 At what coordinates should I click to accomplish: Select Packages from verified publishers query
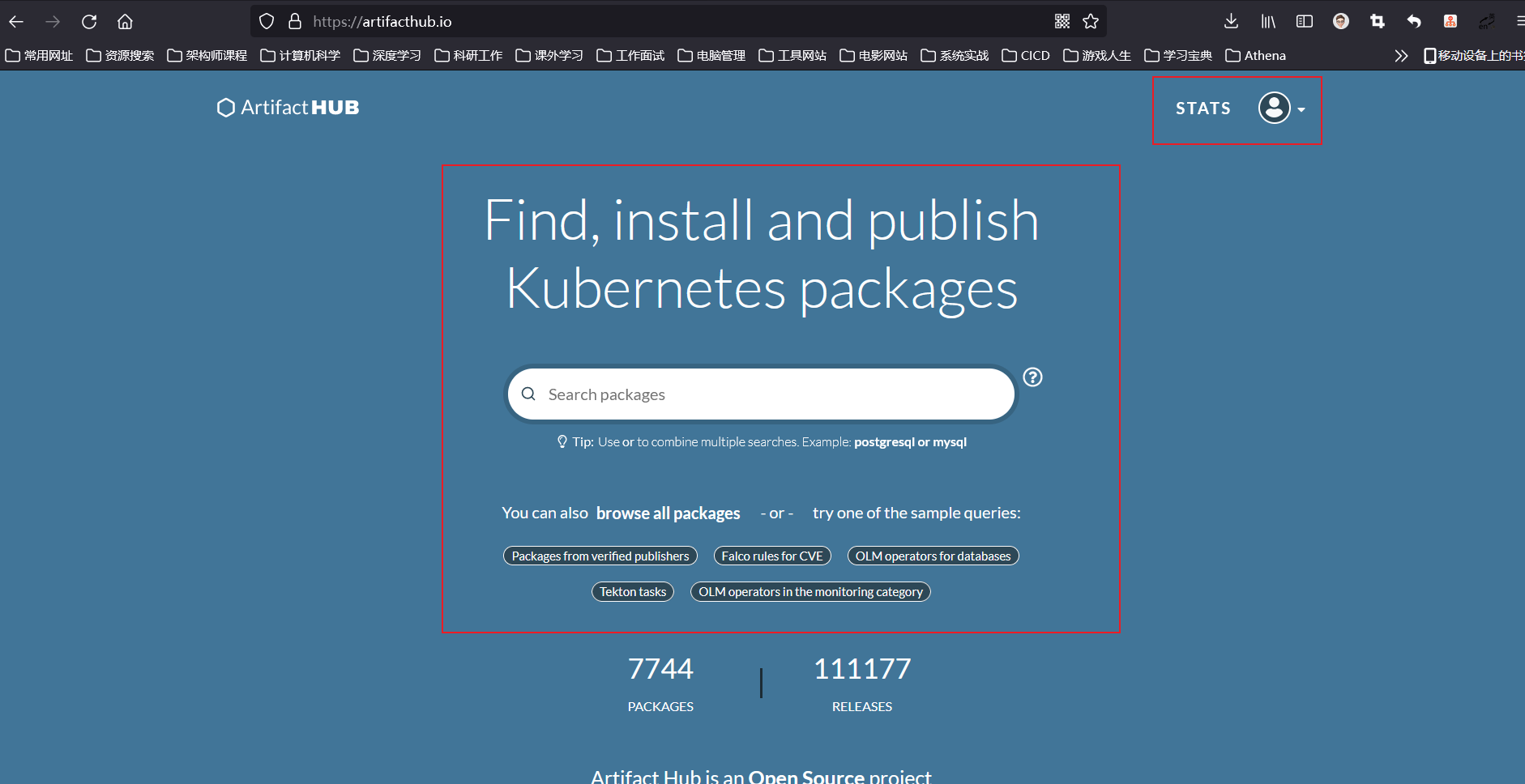point(600,556)
